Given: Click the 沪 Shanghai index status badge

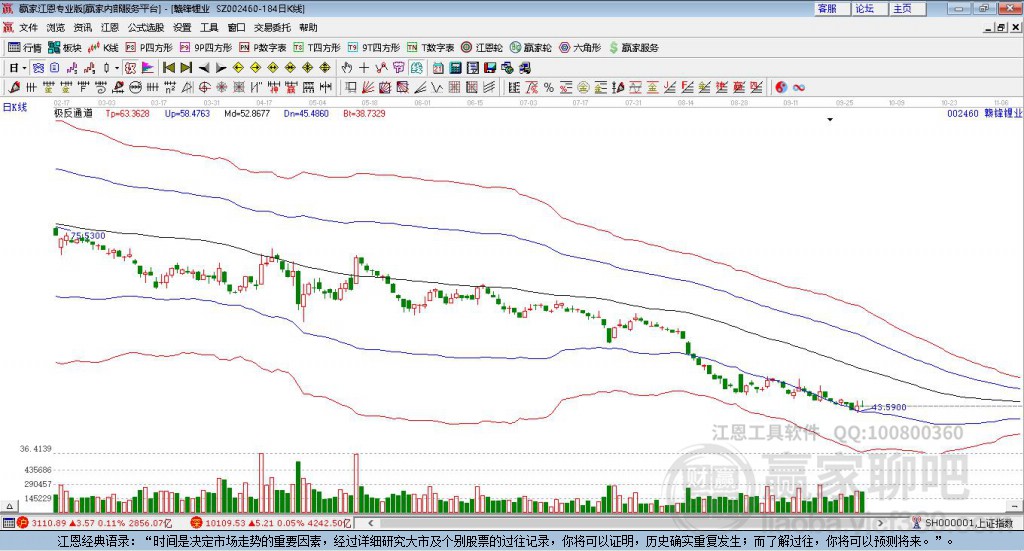Looking at the screenshot, I should click(22, 523).
